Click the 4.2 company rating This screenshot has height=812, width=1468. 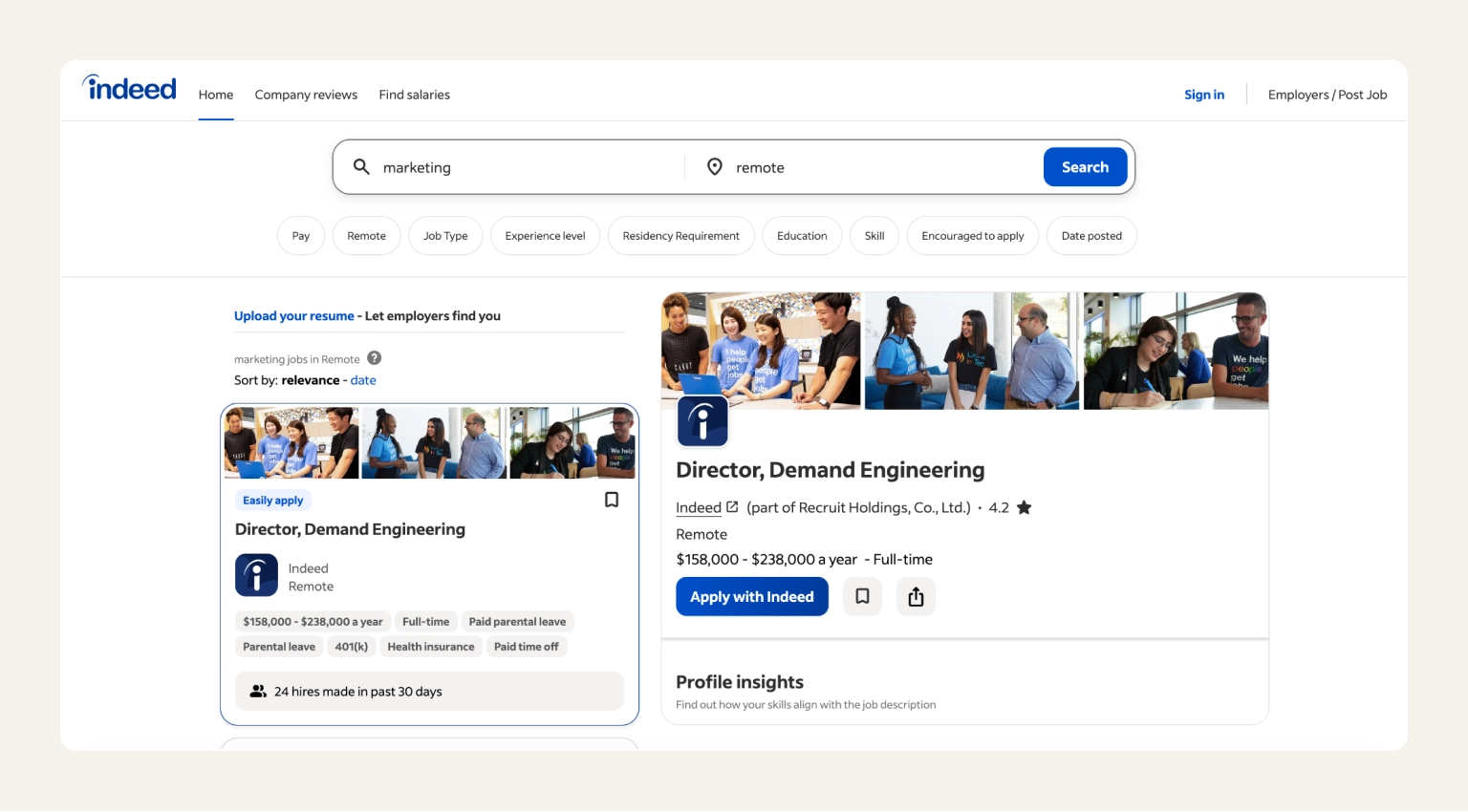[x=999, y=507]
